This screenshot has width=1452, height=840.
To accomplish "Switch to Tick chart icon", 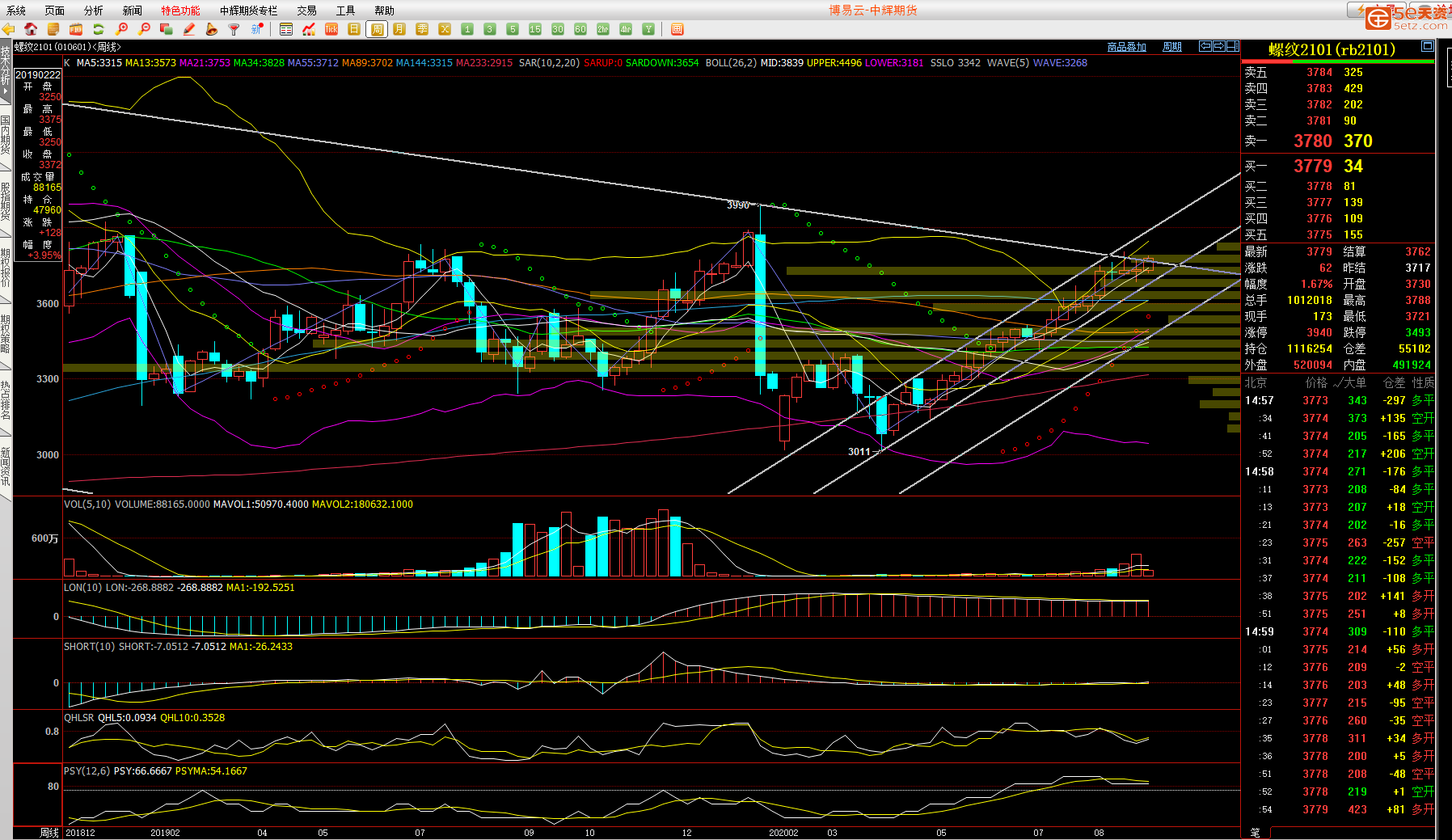I will click(331, 29).
